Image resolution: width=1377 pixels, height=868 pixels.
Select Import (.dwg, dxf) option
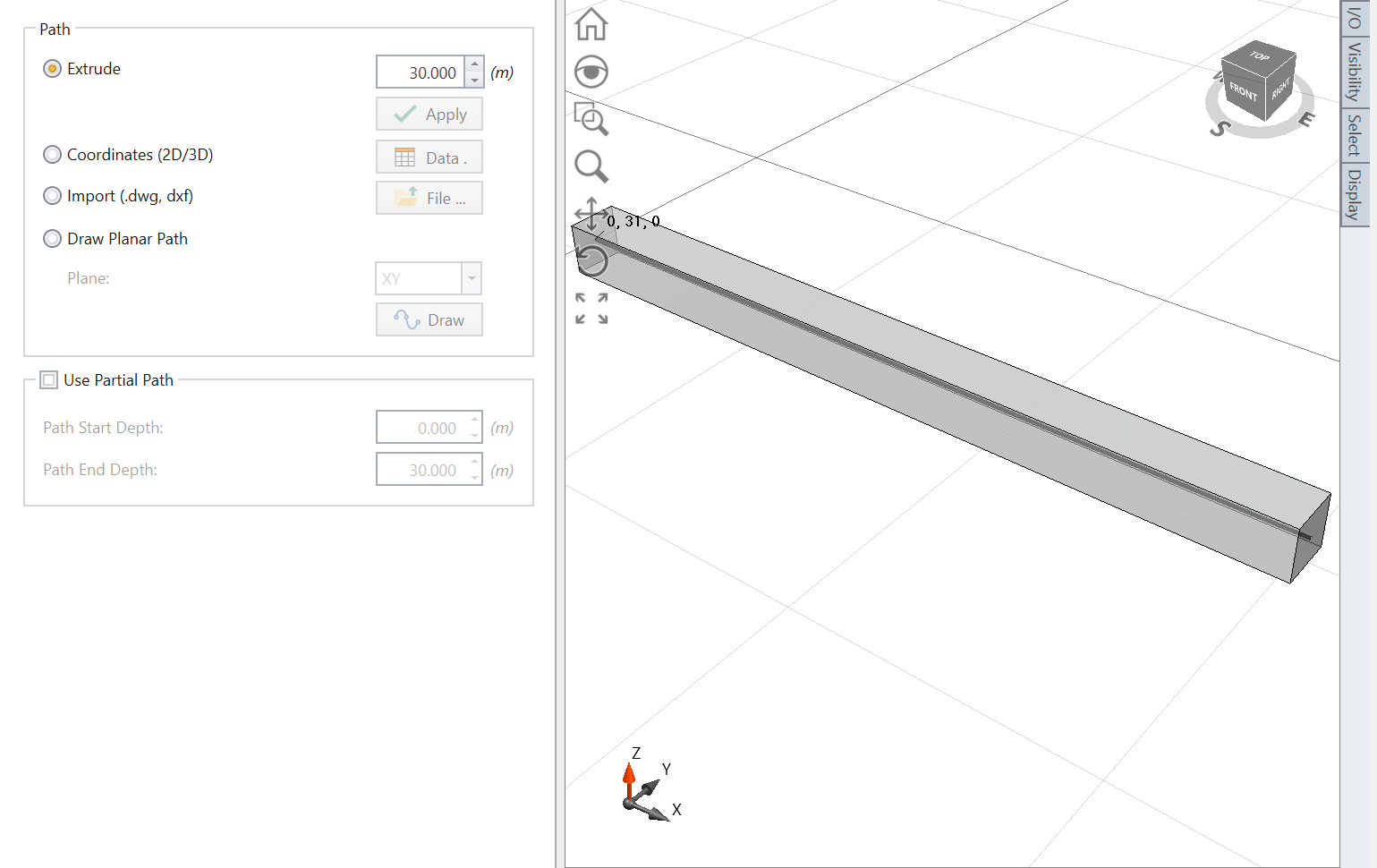(x=53, y=196)
